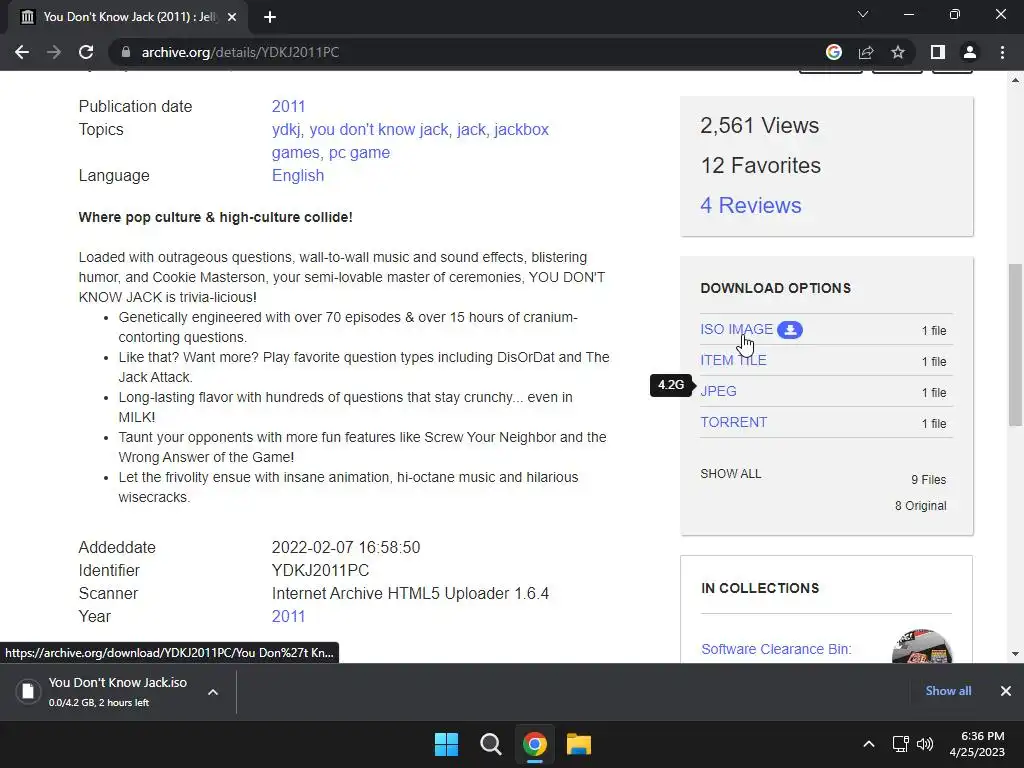Open the Chrome profile menu
Image resolution: width=1024 pixels, height=768 pixels.
click(970, 52)
